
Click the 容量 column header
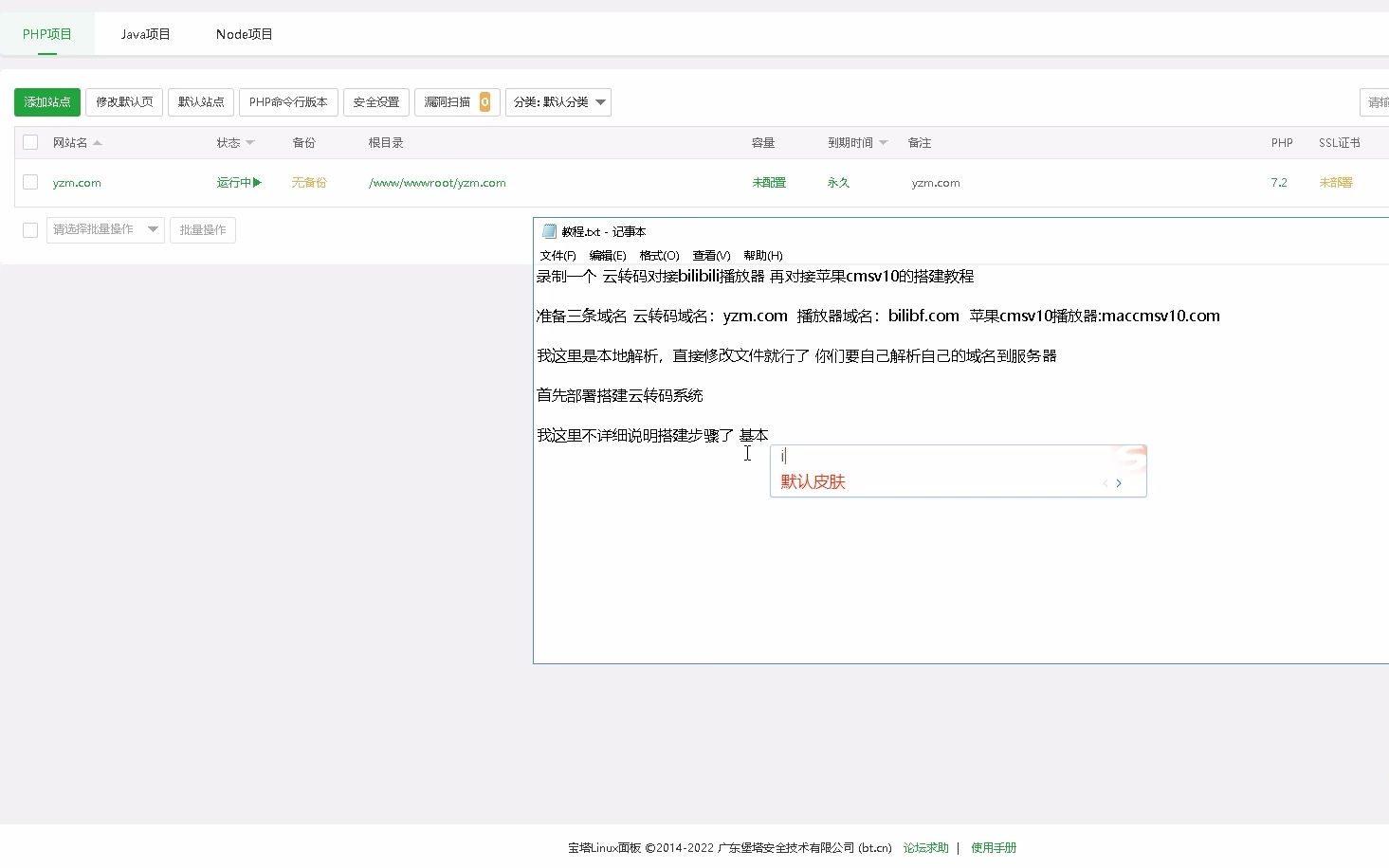[763, 143]
